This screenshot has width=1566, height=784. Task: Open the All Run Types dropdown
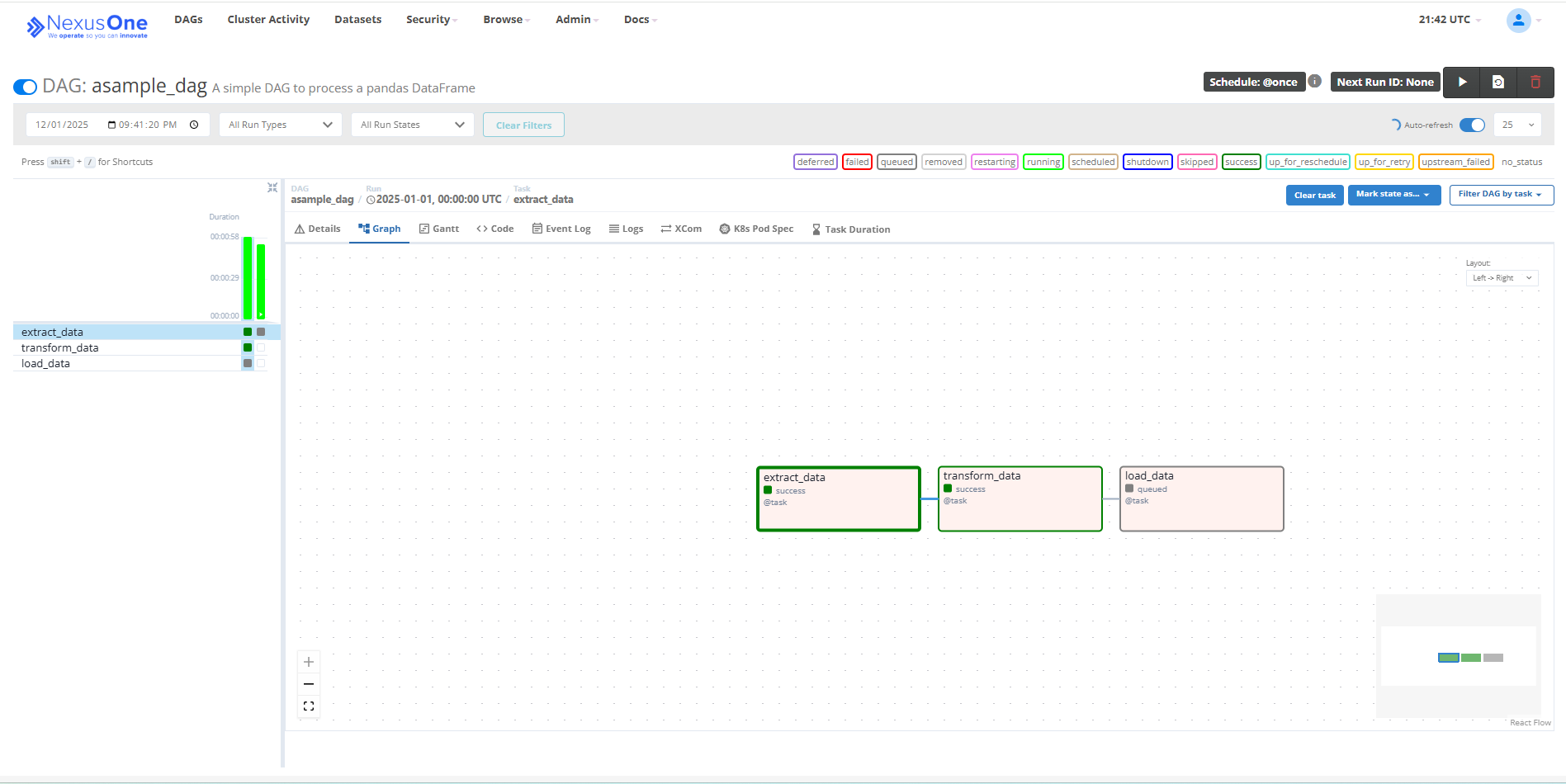[x=281, y=125]
